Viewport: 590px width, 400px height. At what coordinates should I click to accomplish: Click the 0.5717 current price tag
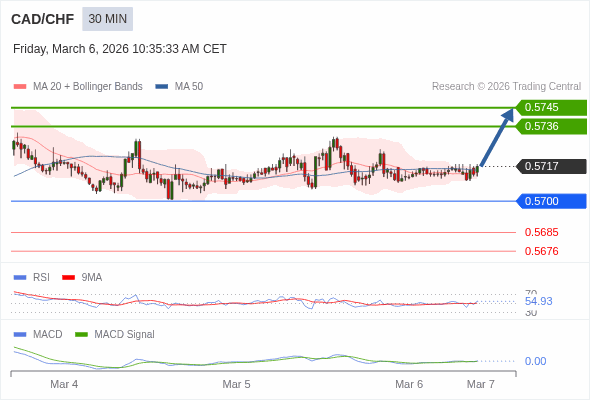551,166
